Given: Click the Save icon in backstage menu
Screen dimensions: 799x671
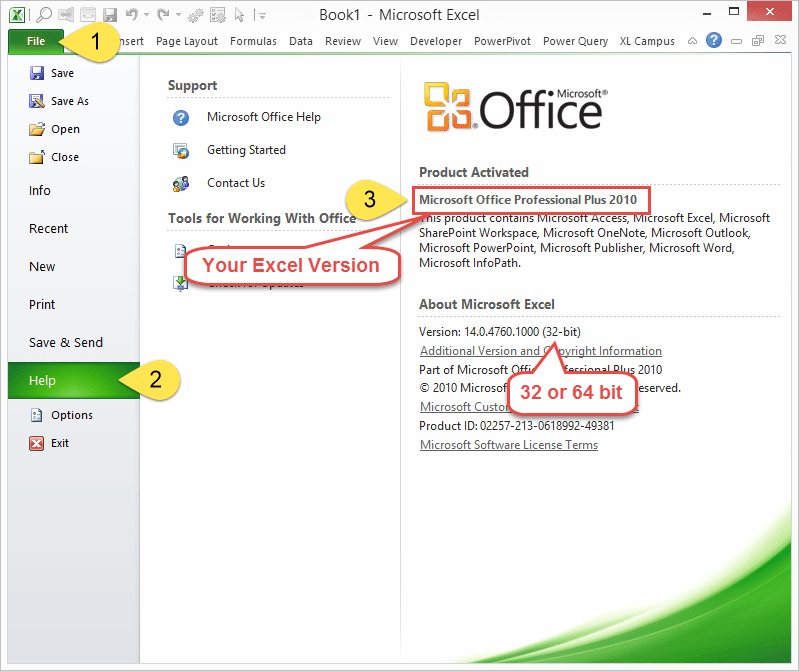Looking at the screenshot, I should point(37,73).
